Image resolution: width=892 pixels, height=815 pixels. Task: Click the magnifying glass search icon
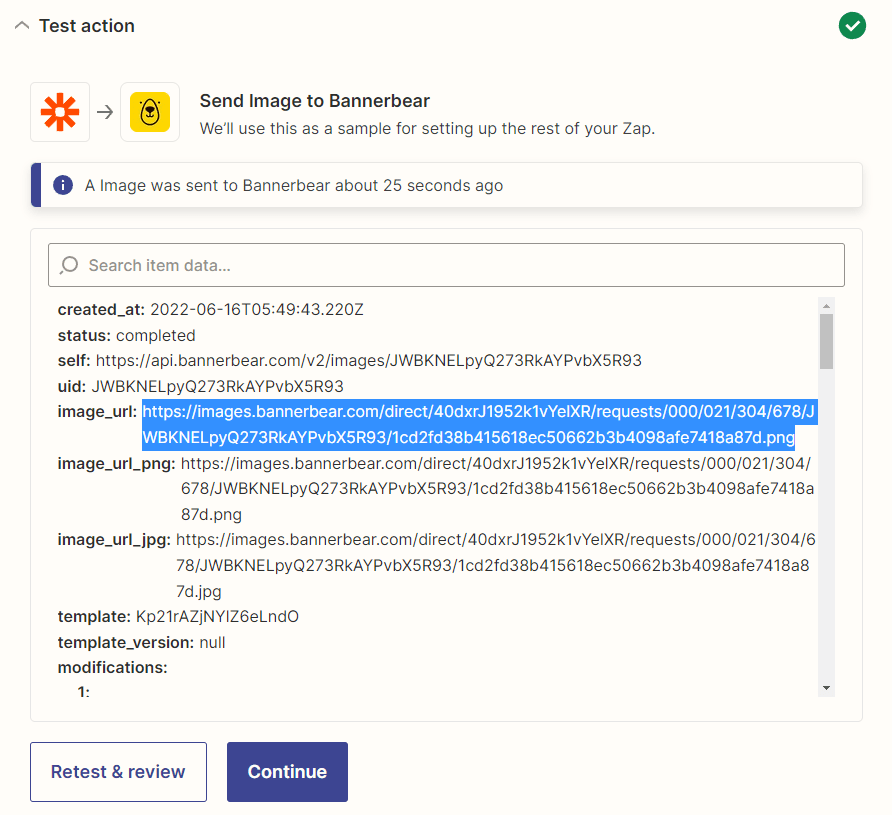tap(67, 265)
